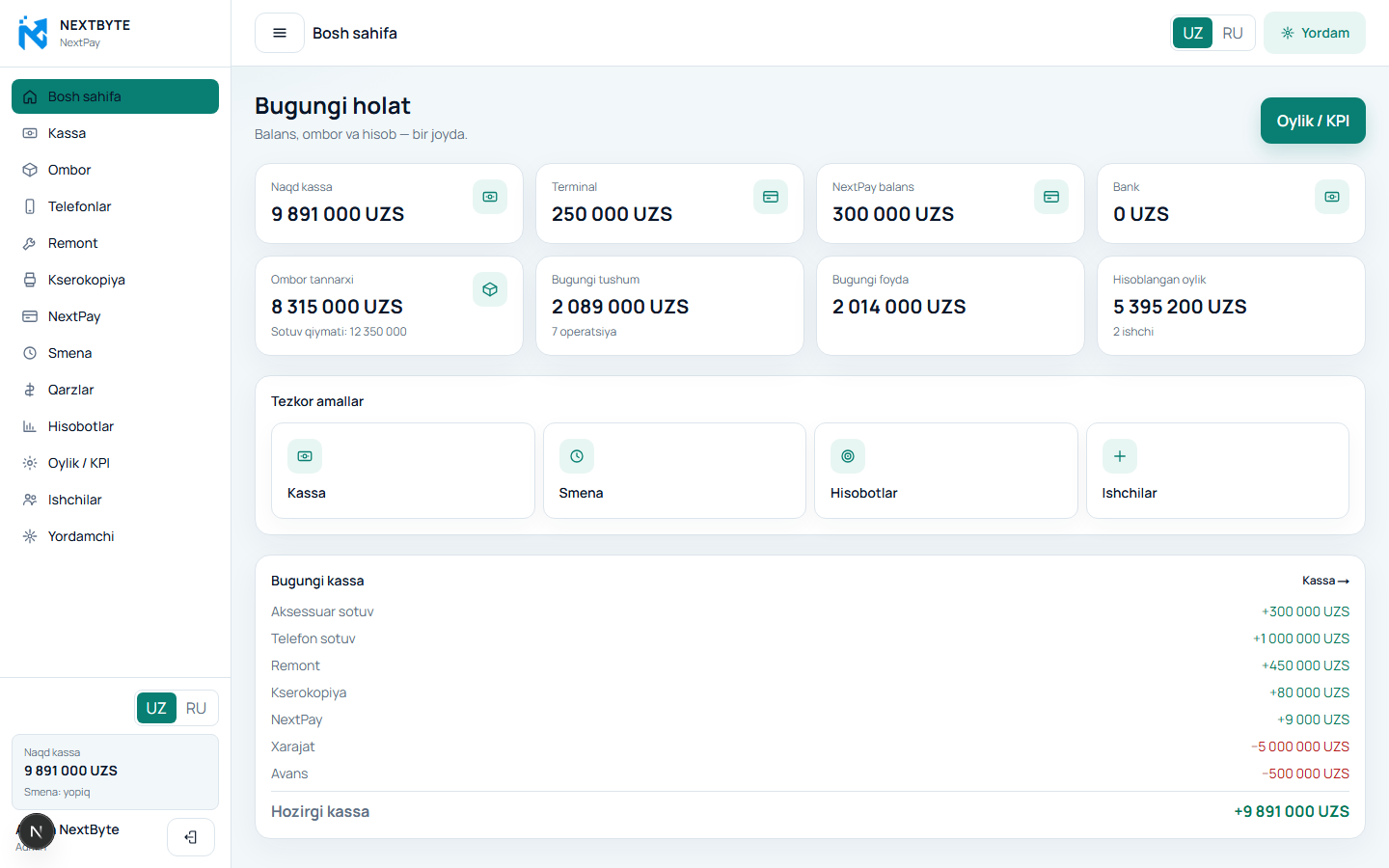Click the Hisobotlar quick-action target icon
Screen dimensions: 1389x868
(848, 456)
